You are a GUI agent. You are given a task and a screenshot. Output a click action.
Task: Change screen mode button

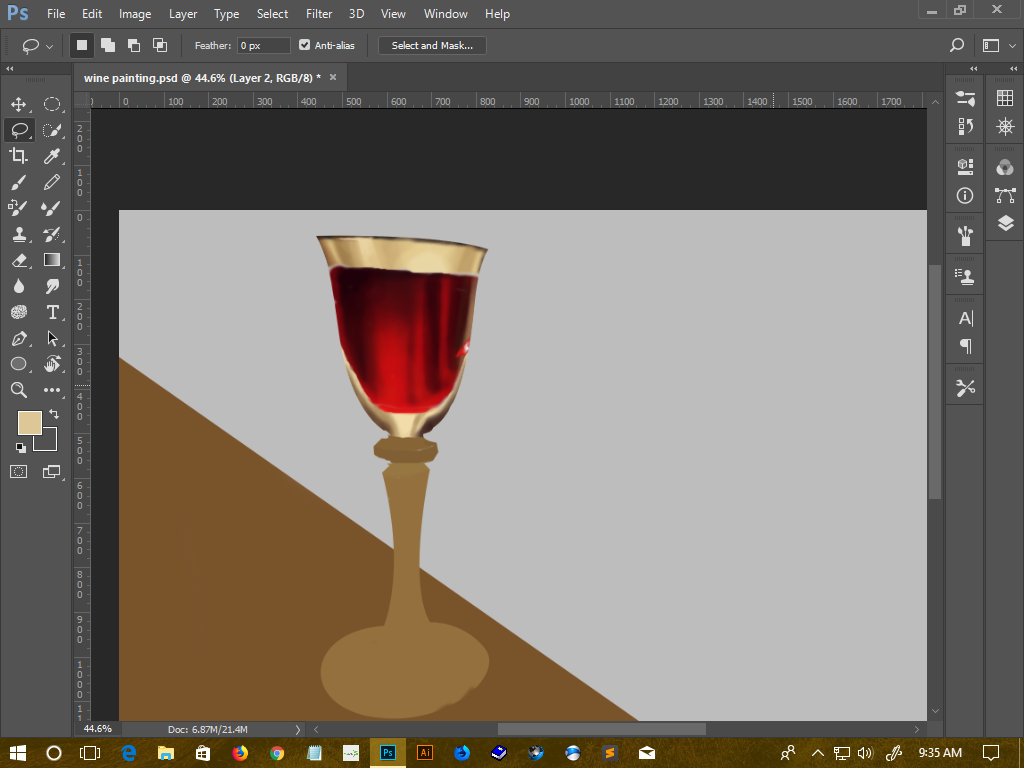pyautogui.click(x=52, y=472)
